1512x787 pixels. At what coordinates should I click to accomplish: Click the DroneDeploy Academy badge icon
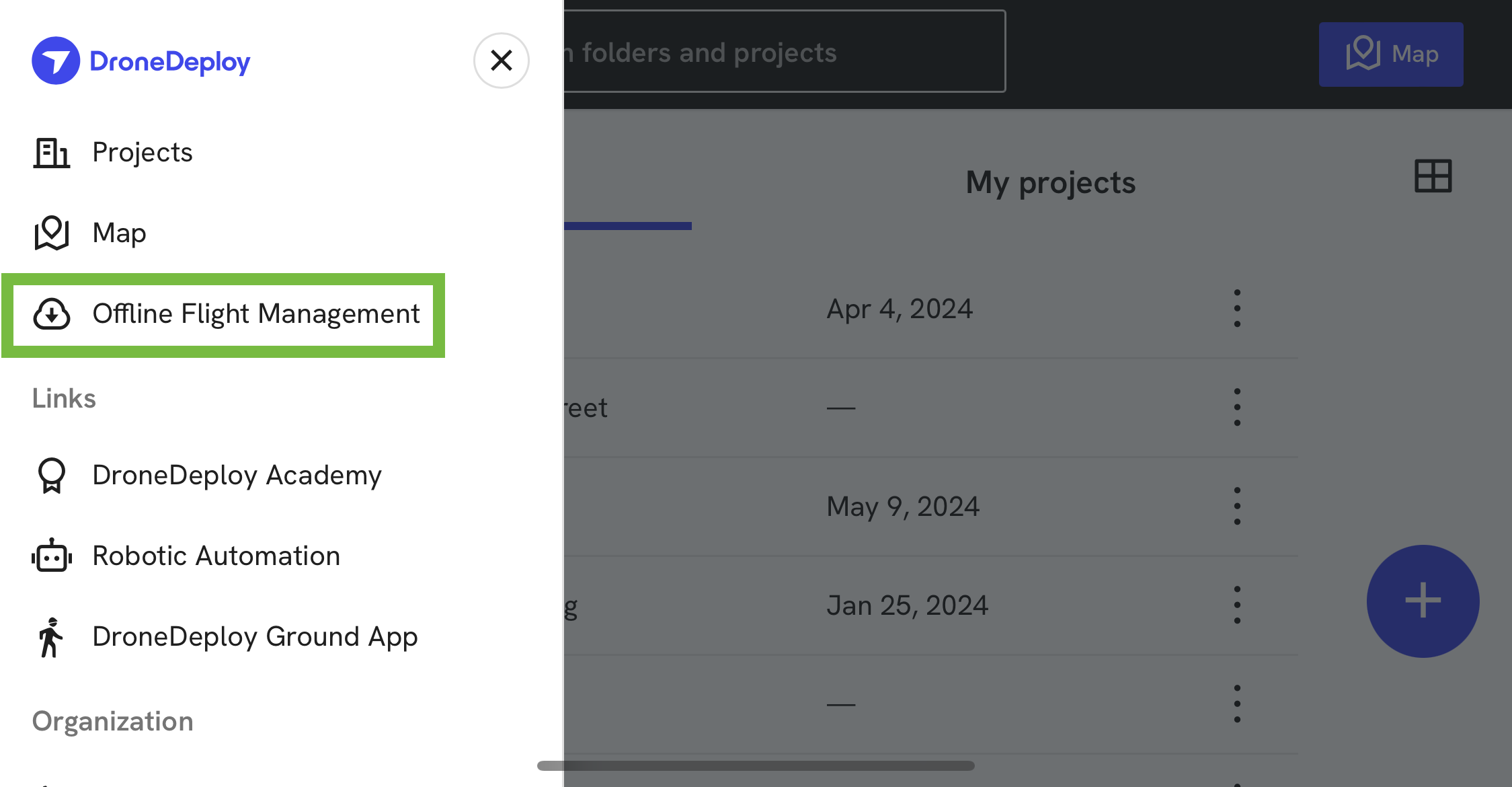pyautogui.click(x=52, y=476)
